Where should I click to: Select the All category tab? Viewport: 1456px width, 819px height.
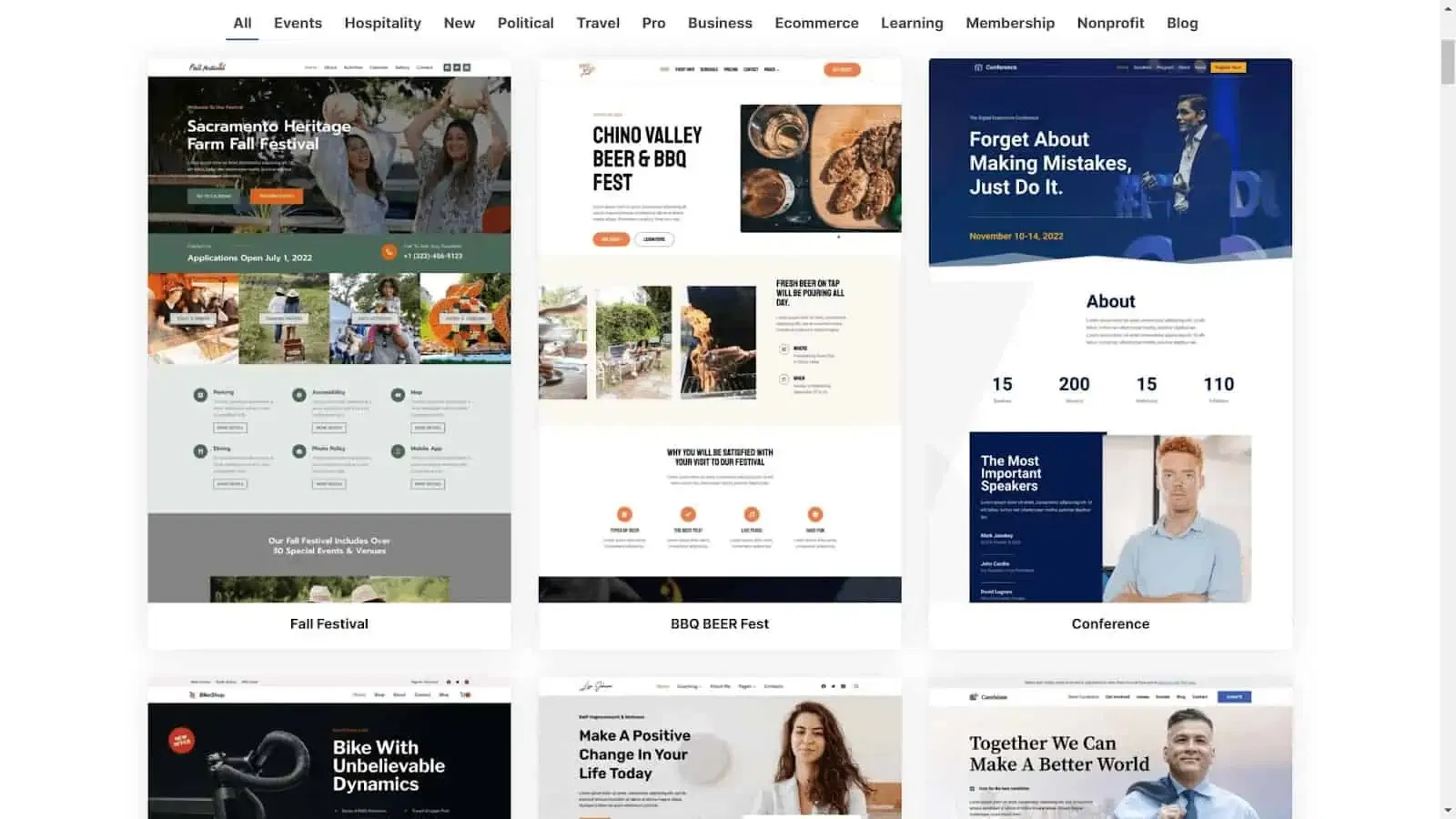point(242,23)
